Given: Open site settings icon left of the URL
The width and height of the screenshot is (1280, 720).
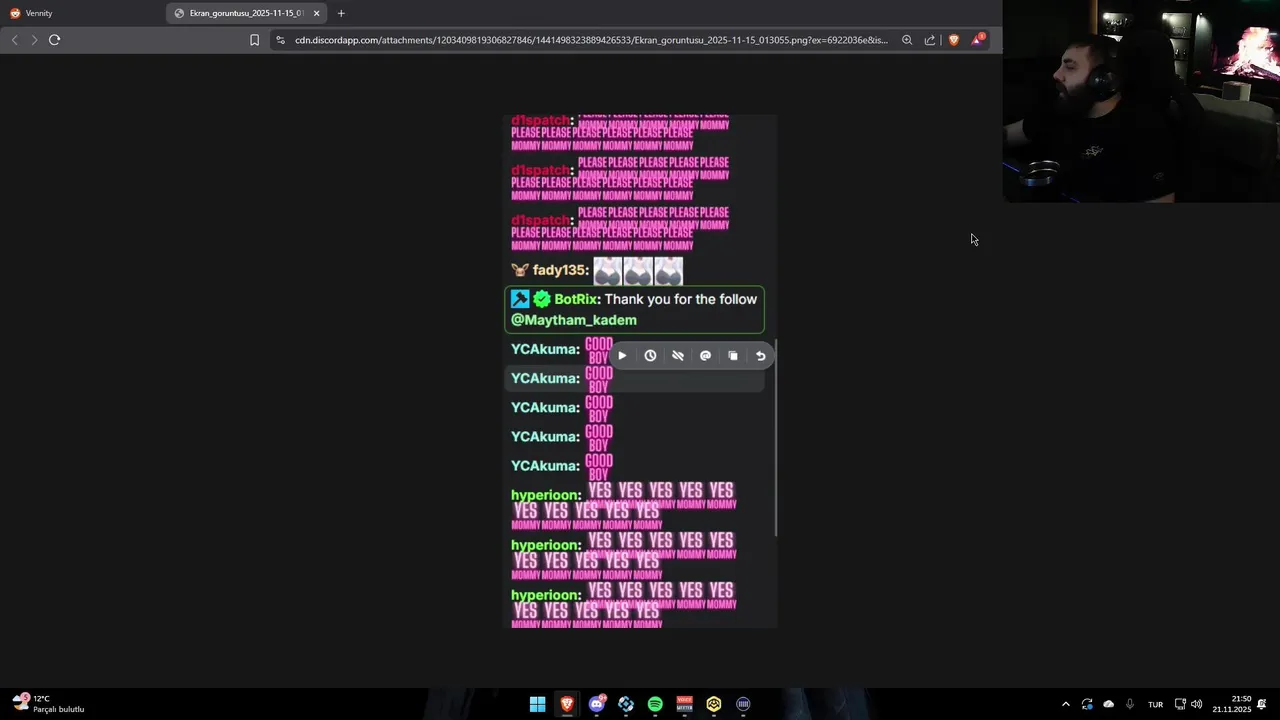Looking at the screenshot, I should coord(281,40).
